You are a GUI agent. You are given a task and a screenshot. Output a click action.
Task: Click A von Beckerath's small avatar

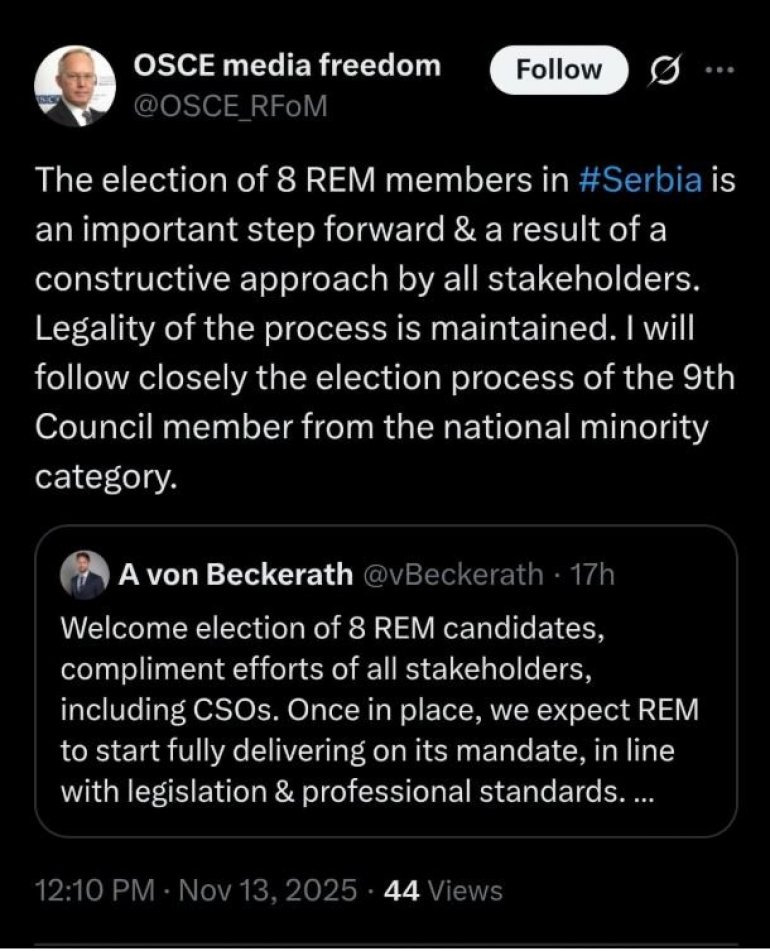tap(84, 574)
